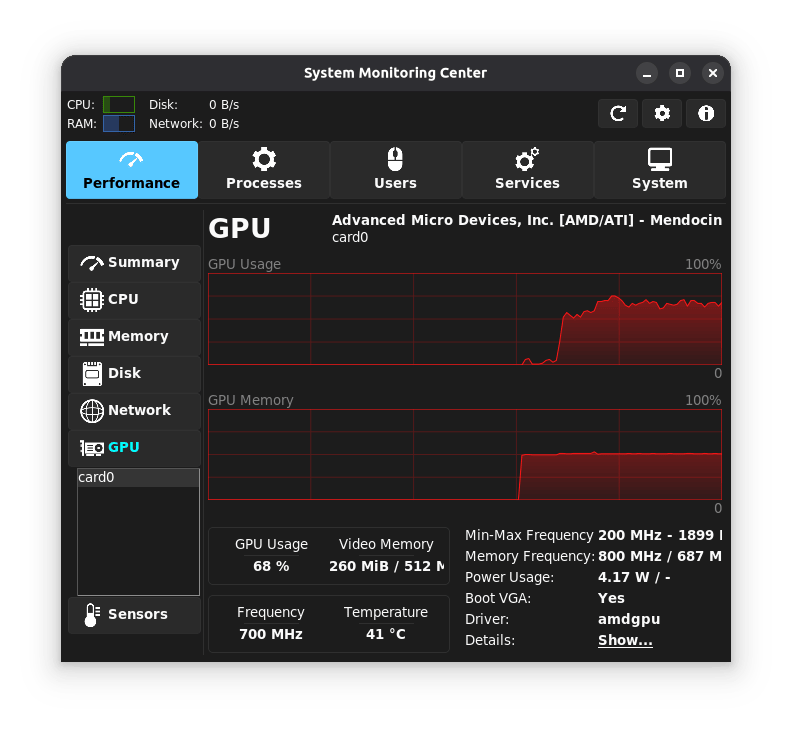Open the System tab
The height and width of the screenshot is (729, 792).
660,170
